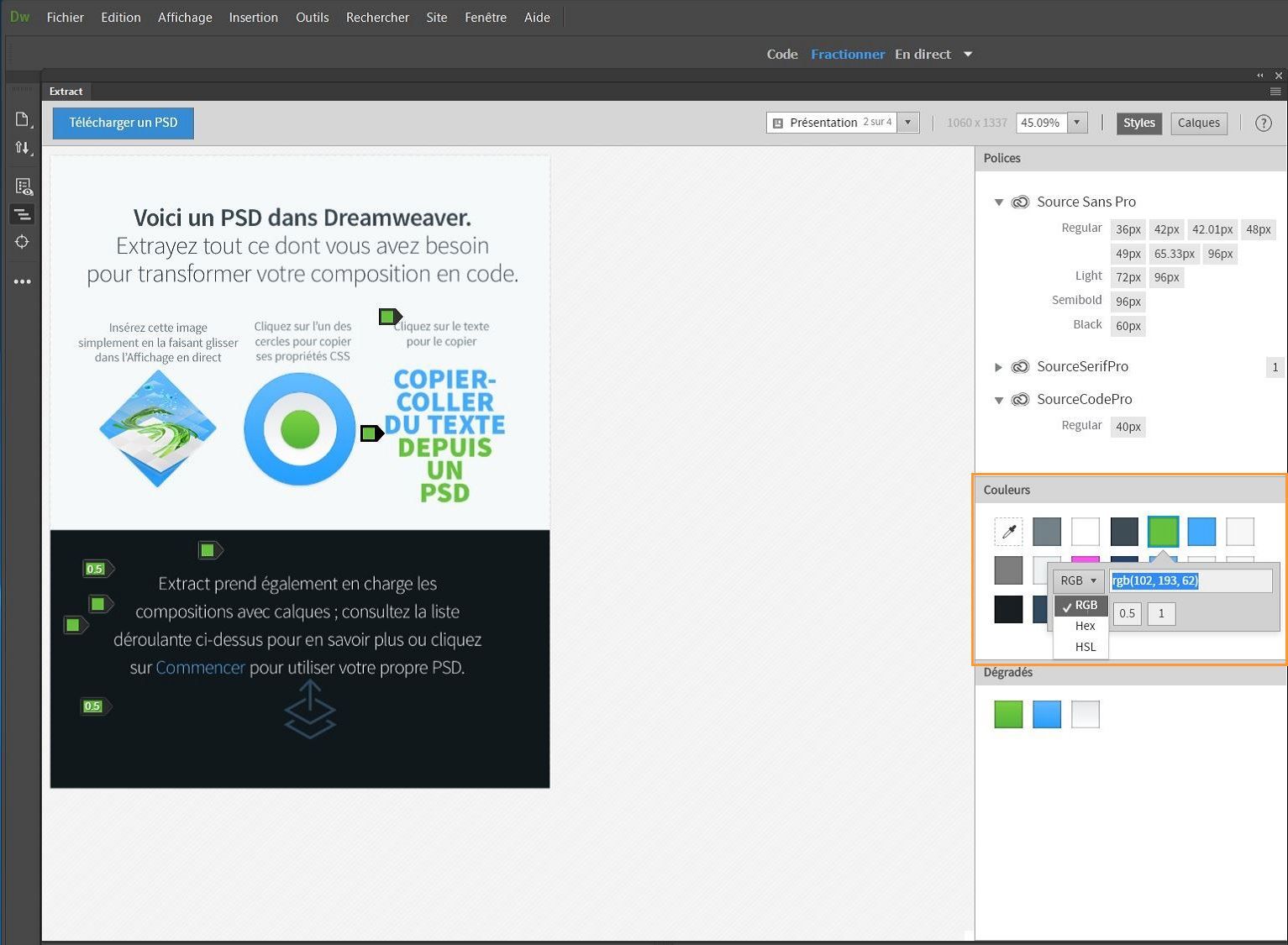1288x945 pixels.
Task: Open the Insertion menu
Action: [254, 17]
